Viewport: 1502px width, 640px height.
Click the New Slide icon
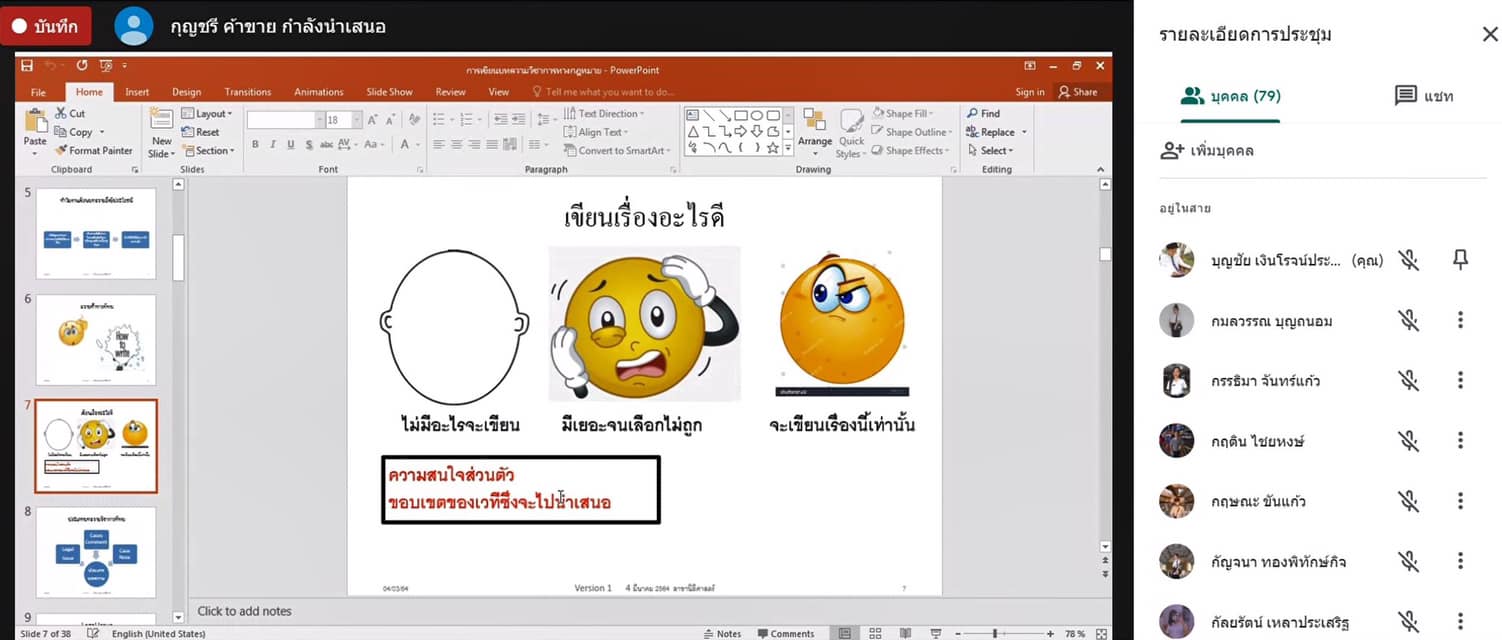tap(161, 120)
